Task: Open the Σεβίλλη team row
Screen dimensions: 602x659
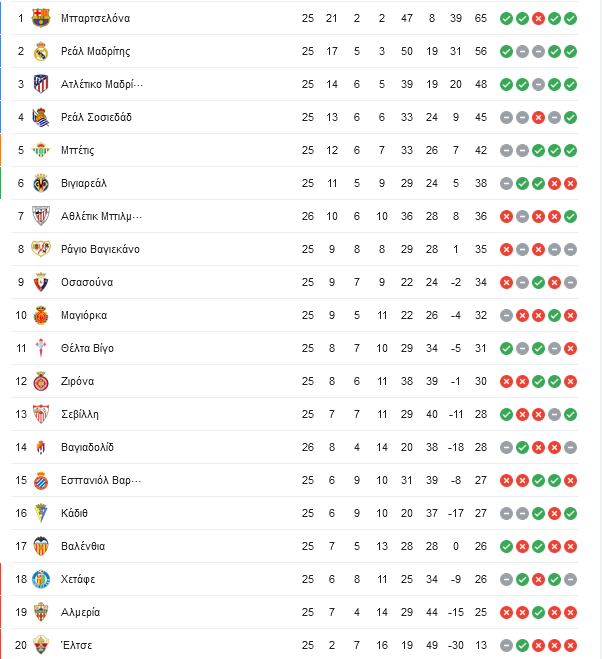Action: point(294,414)
